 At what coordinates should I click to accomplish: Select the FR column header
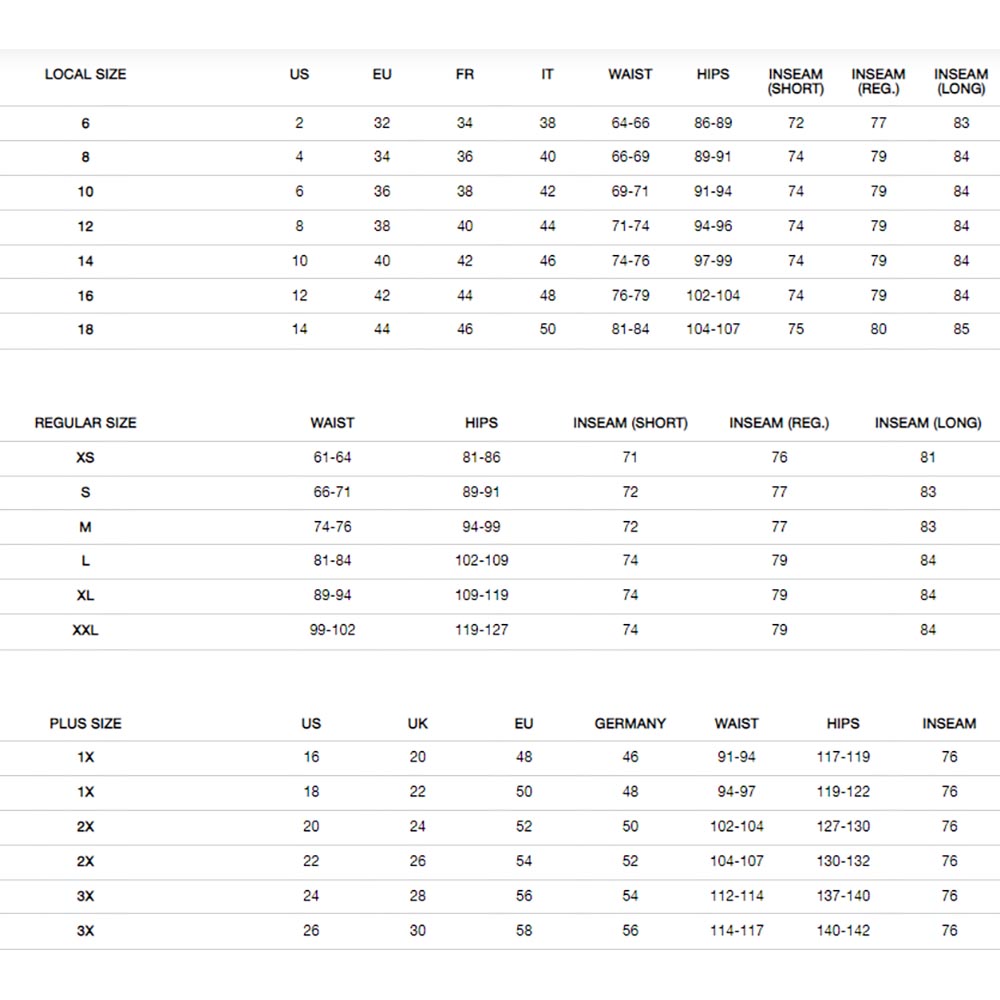465,74
